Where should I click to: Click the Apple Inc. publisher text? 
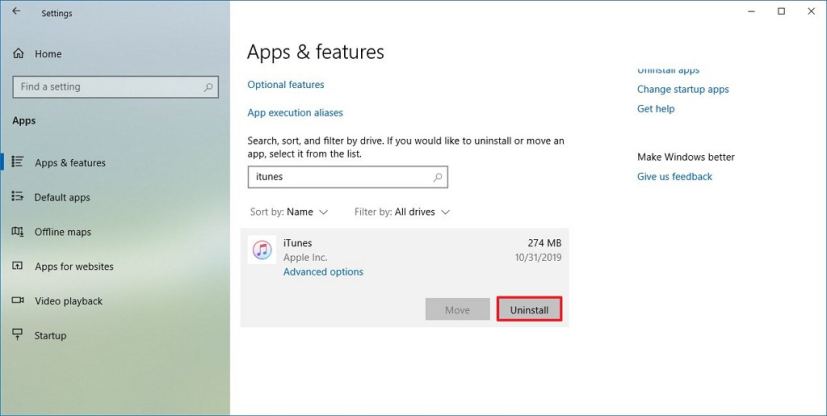pyautogui.click(x=305, y=258)
